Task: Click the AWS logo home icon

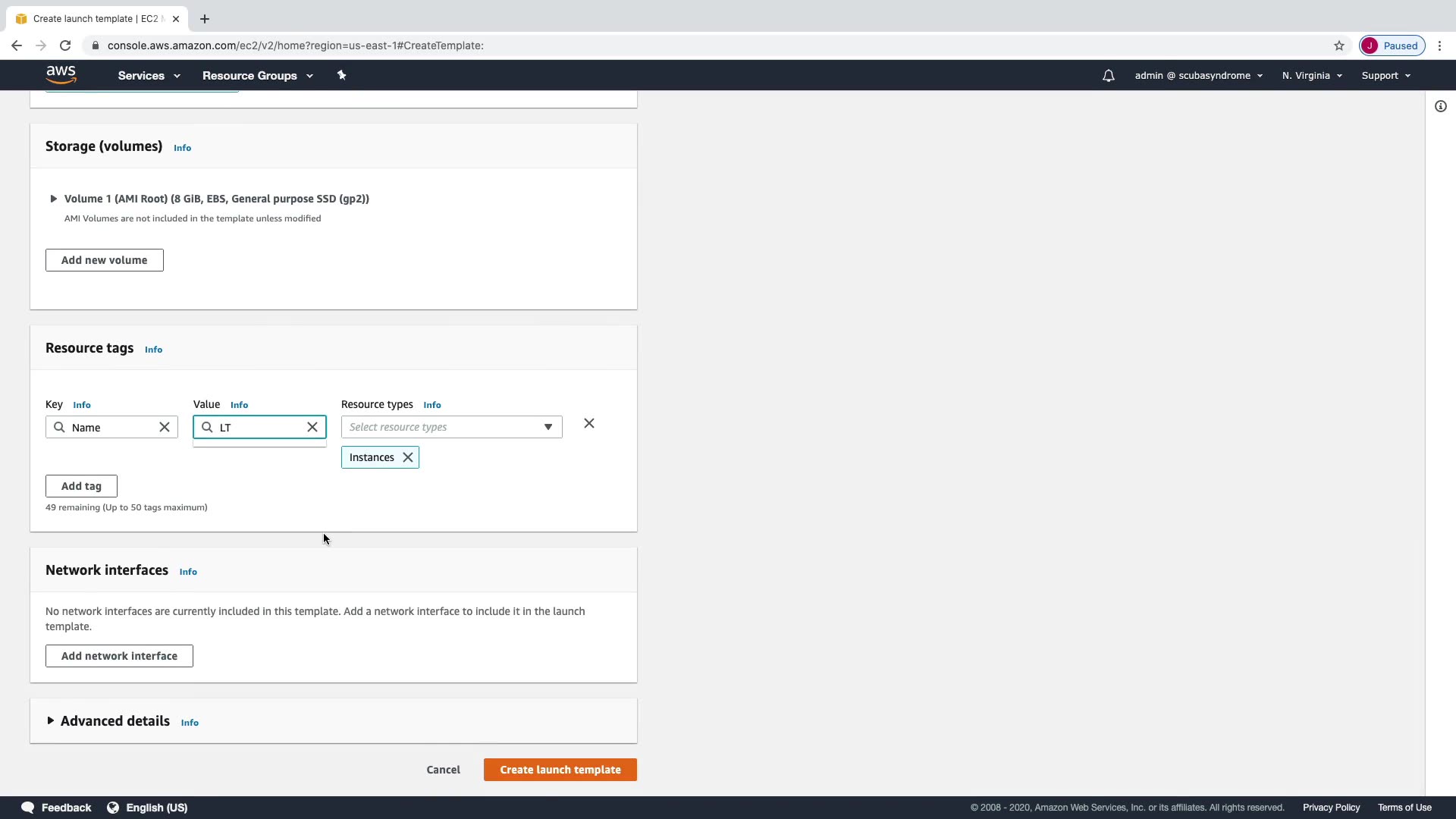Action: [x=61, y=74]
